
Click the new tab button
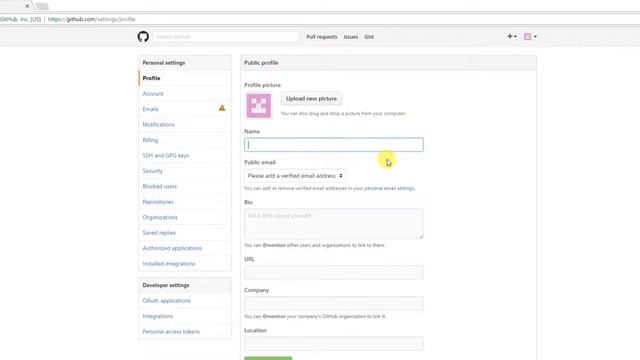[42, 6]
